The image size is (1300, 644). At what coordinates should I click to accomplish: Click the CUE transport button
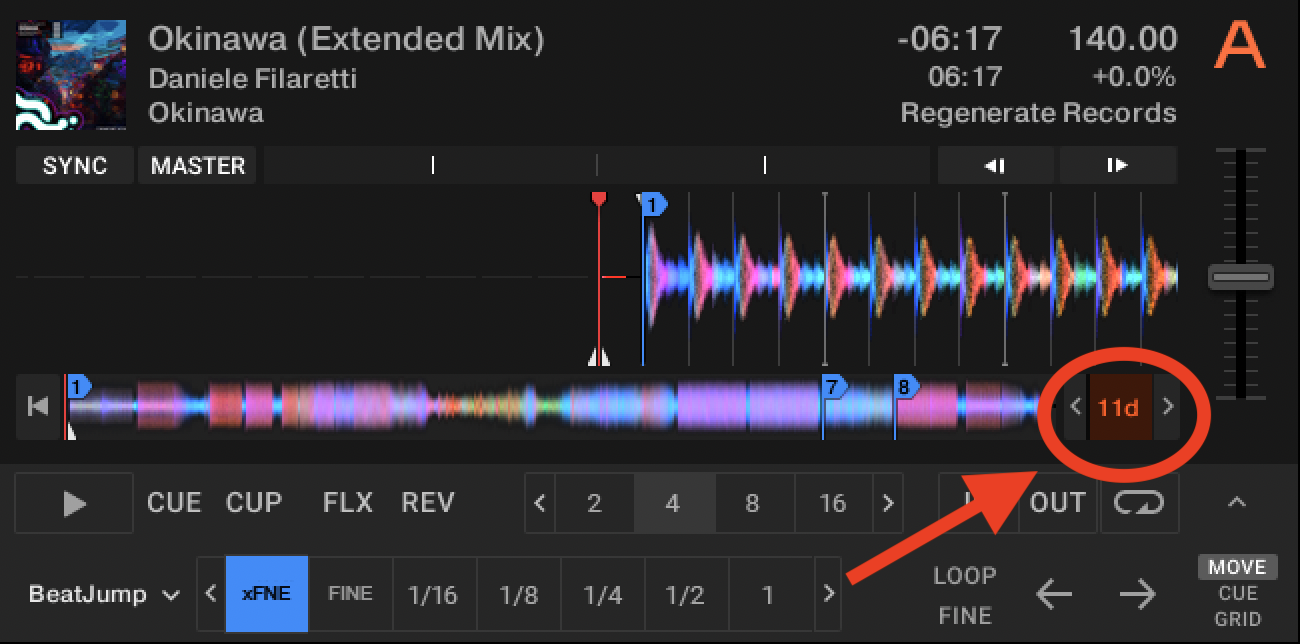(x=174, y=502)
